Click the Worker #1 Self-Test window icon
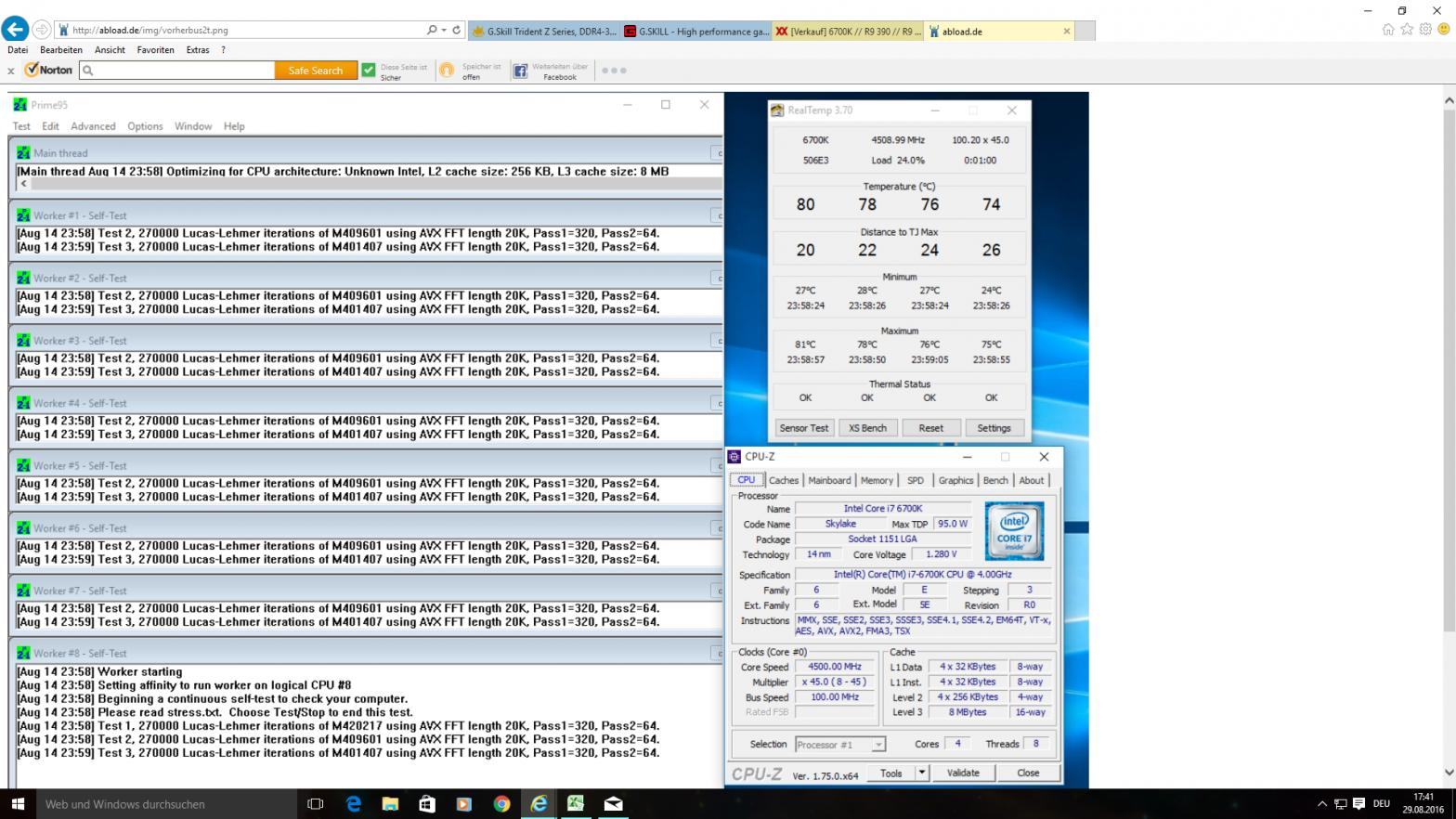1456x819 pixels. coord(23,214)
